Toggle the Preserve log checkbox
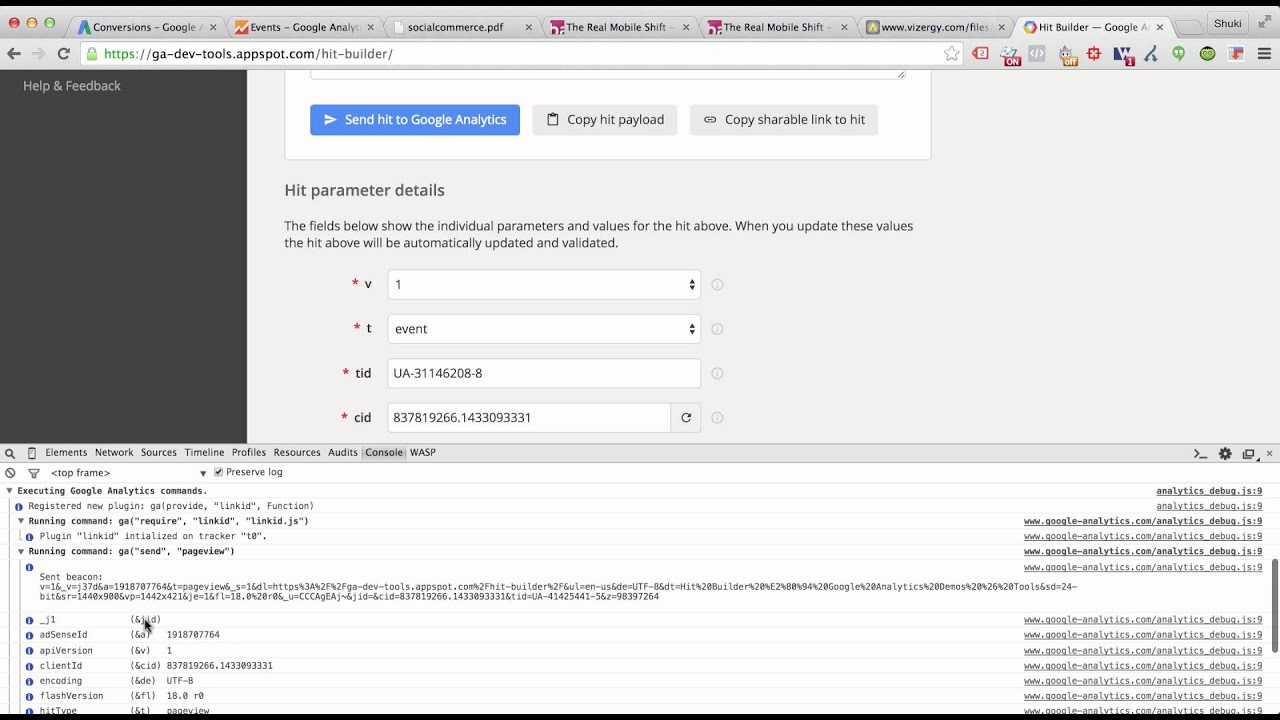Screen dimensions: 1280x720 [218, 472]
